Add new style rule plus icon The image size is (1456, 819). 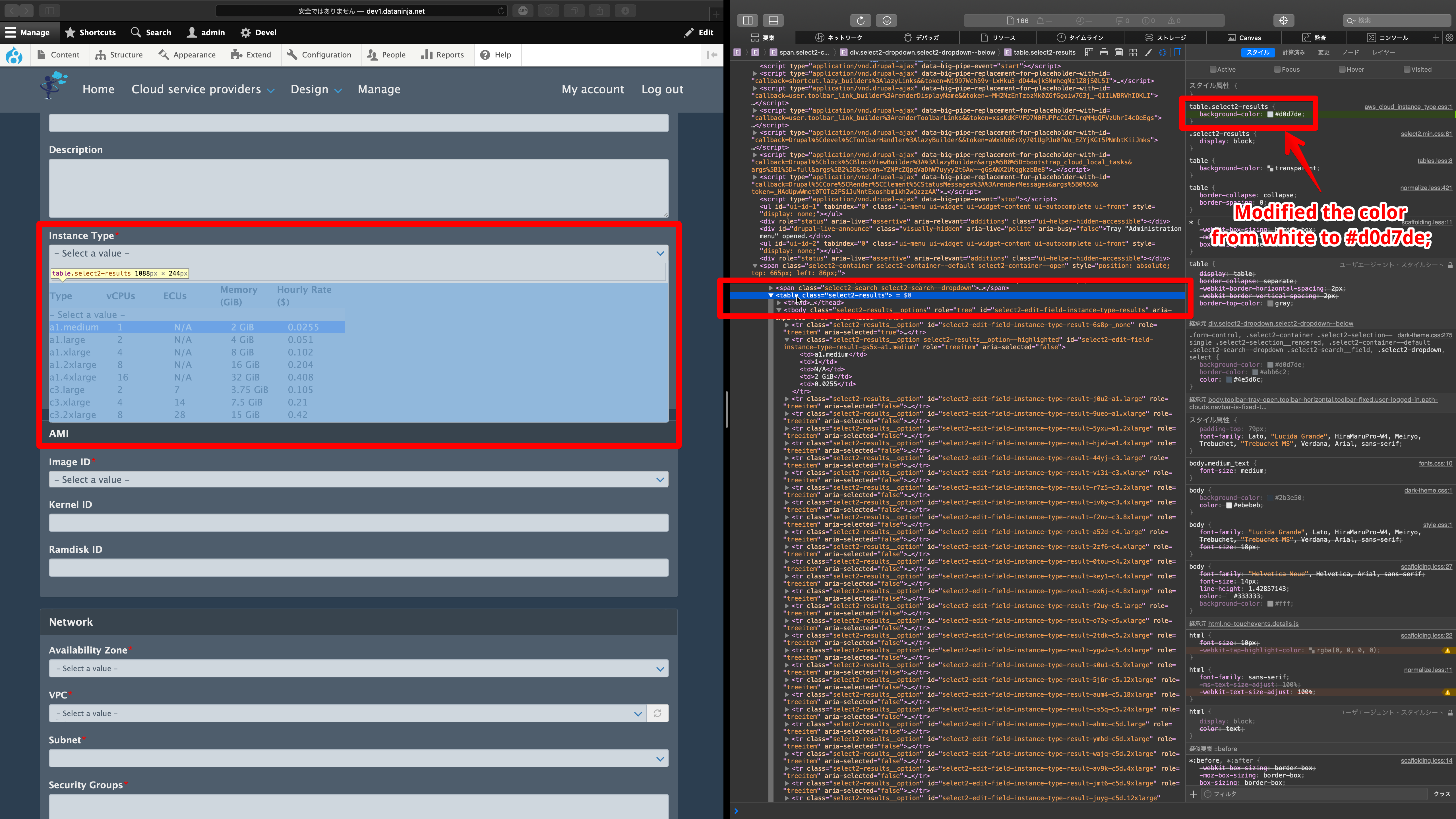point(1193,794)
